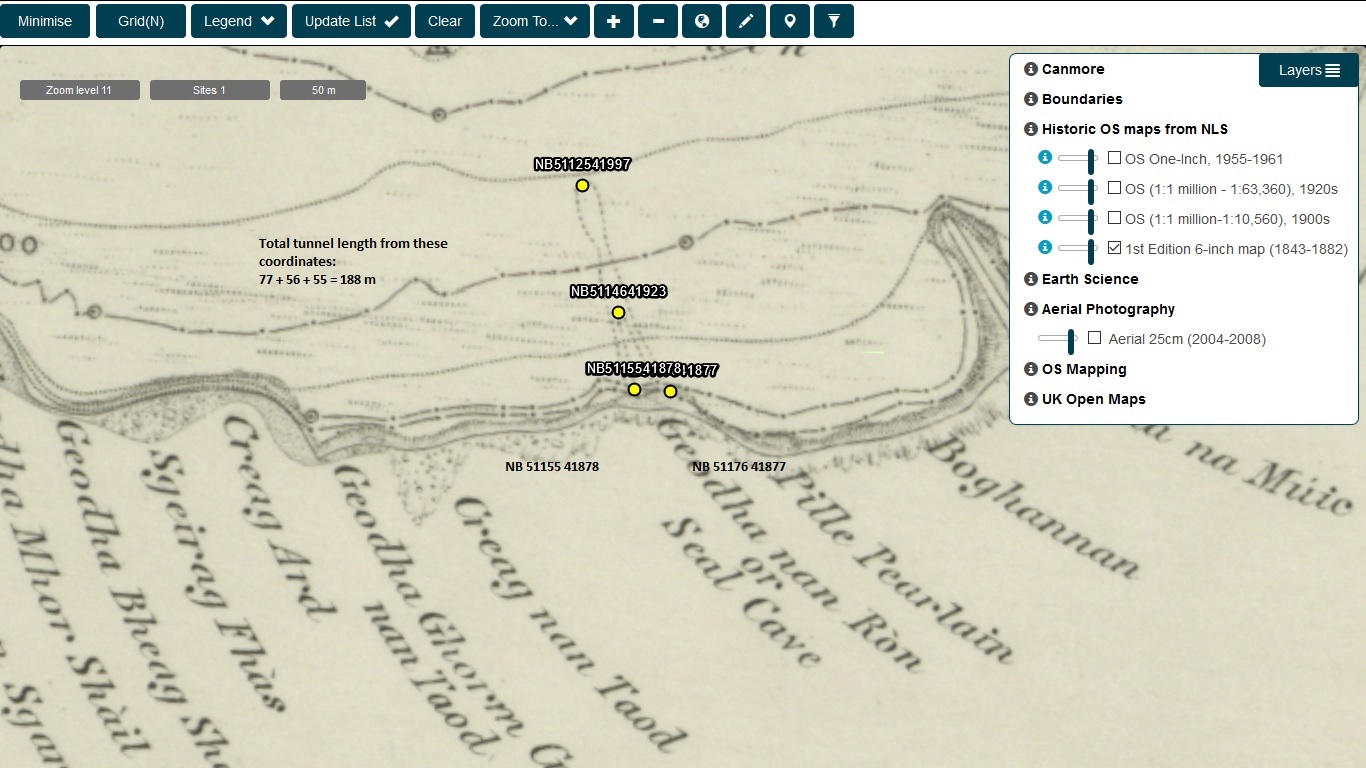Enable Aerial 25cm (2004-2008) checkbox

1094,338
